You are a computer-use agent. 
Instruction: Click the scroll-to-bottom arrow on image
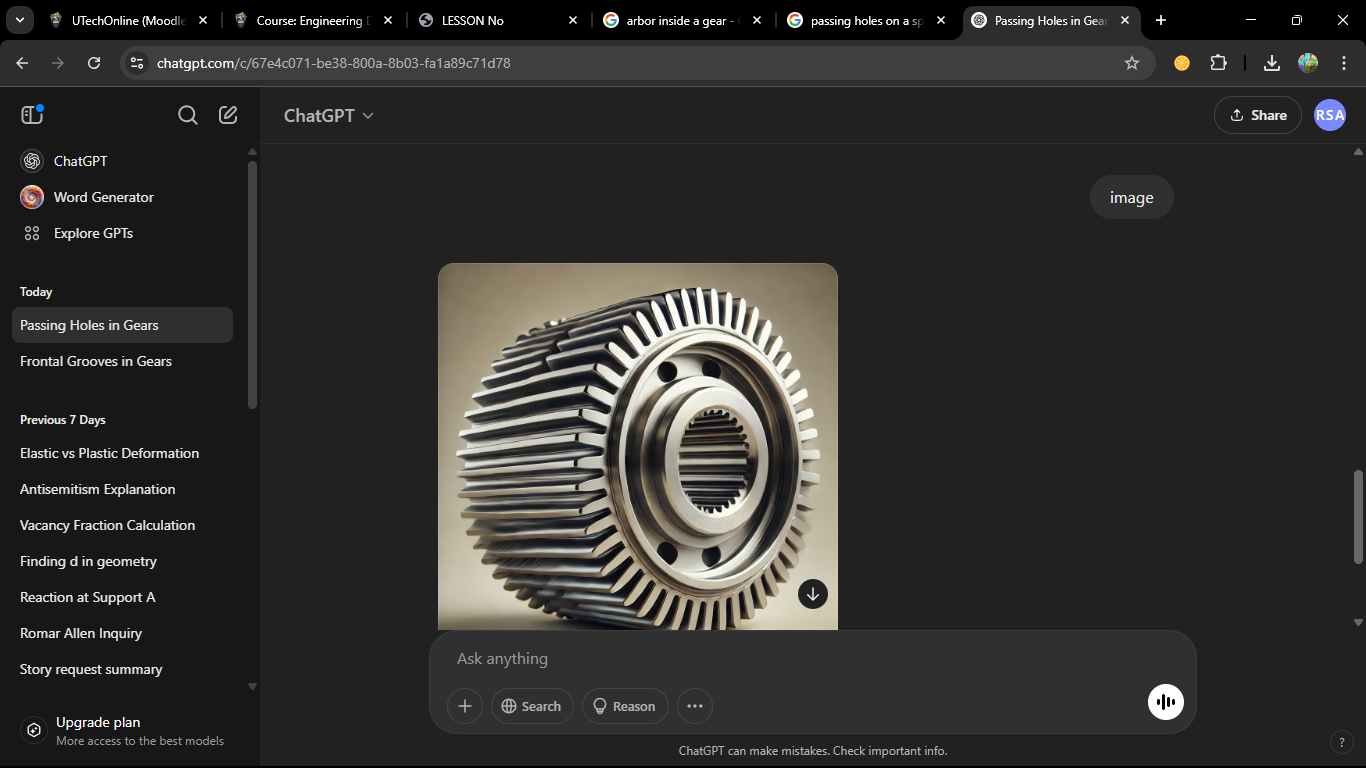pyautogui.click(x=813, y=593)
